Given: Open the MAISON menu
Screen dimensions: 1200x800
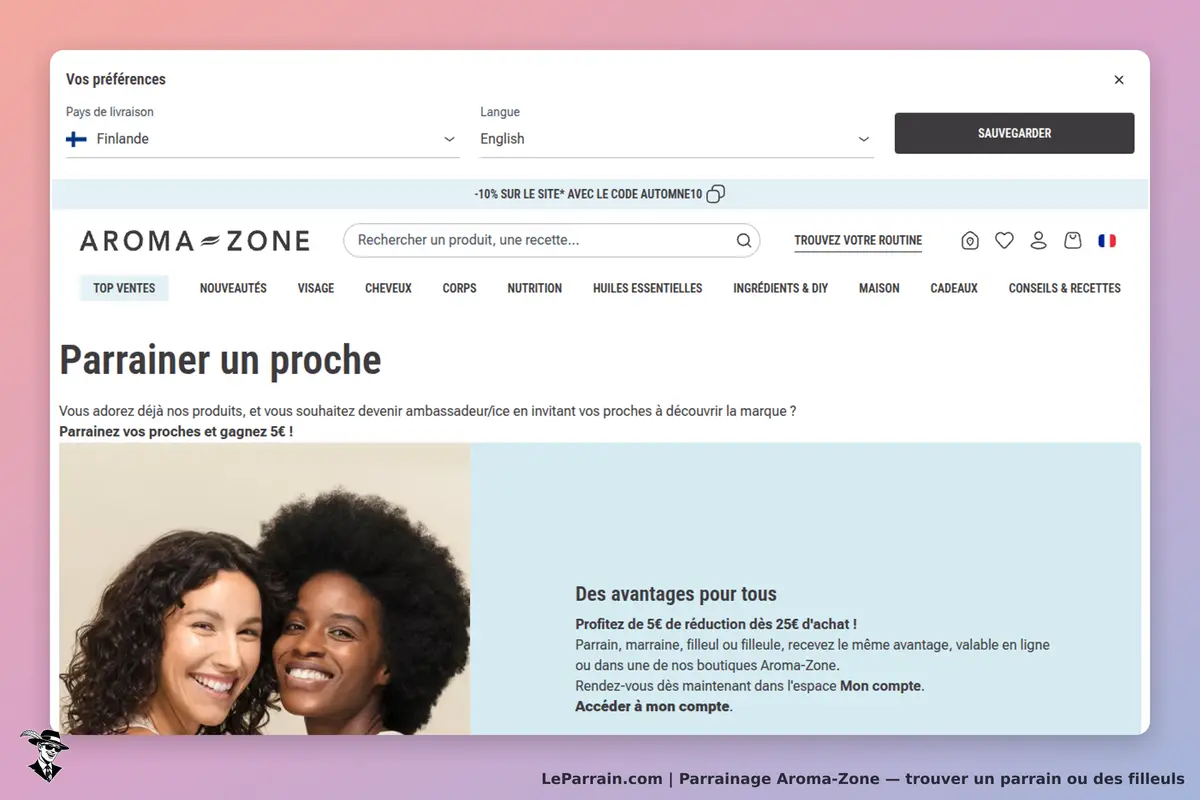Looking at the screenshot, I should [879, 288].
